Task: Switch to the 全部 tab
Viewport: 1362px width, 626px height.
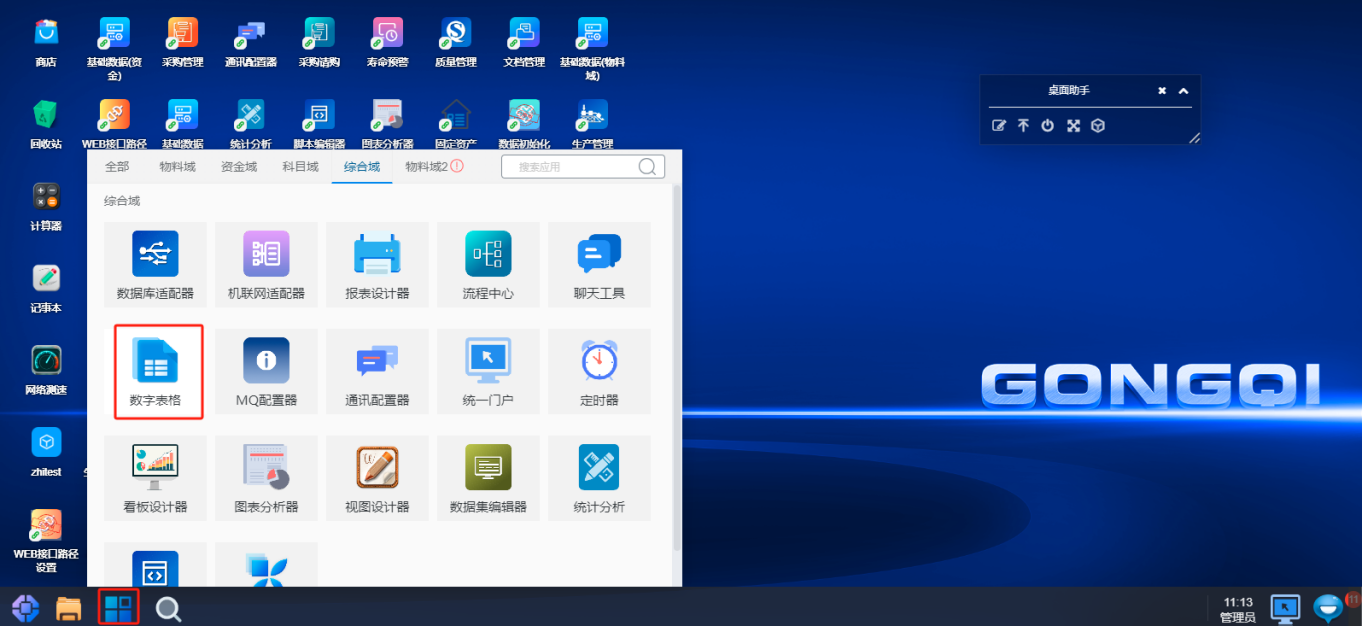Action: coord(117,167)
